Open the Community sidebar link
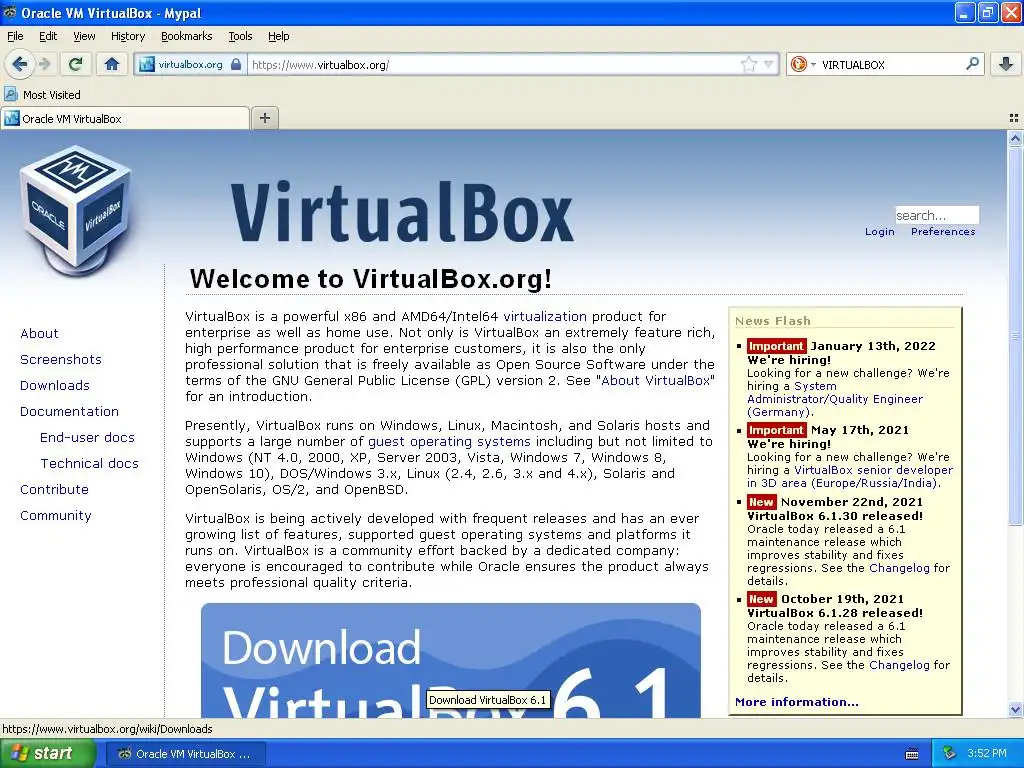 pos(56,516)
